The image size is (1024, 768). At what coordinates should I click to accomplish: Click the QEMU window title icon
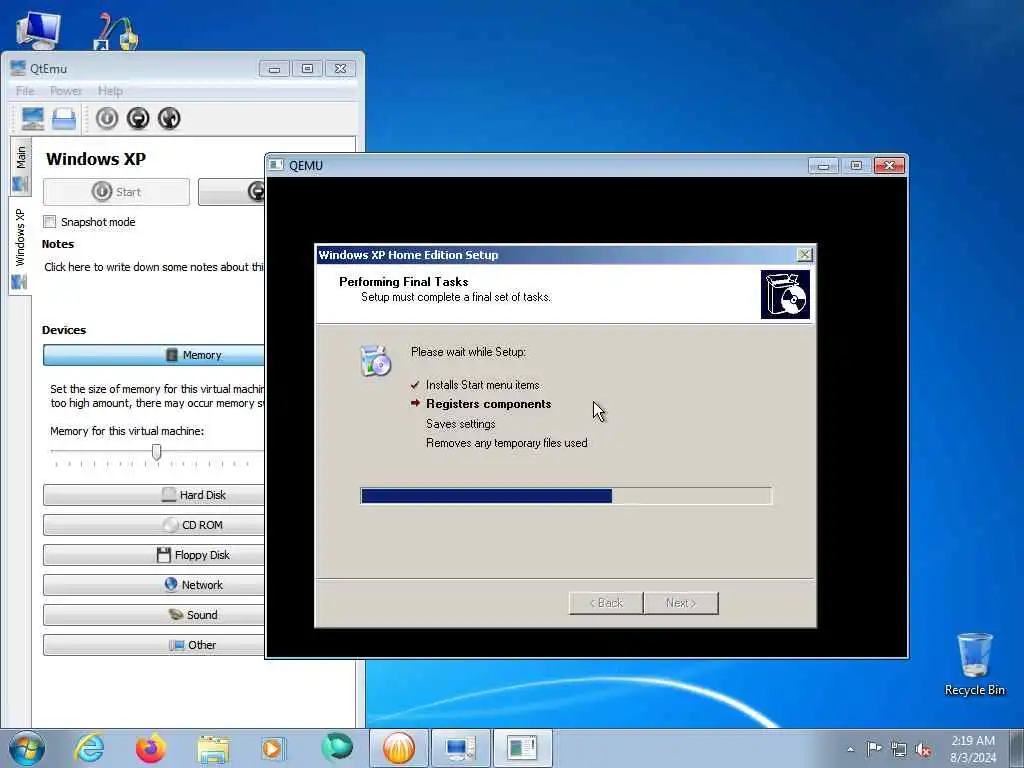pos(277,165)
